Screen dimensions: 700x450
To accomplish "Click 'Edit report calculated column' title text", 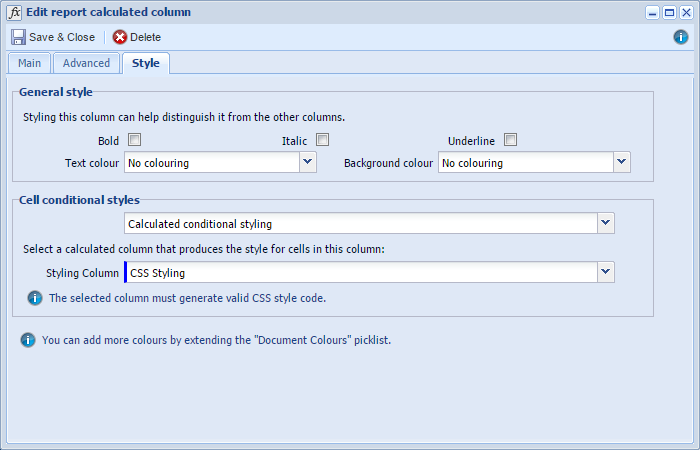I will click(108, 12).
